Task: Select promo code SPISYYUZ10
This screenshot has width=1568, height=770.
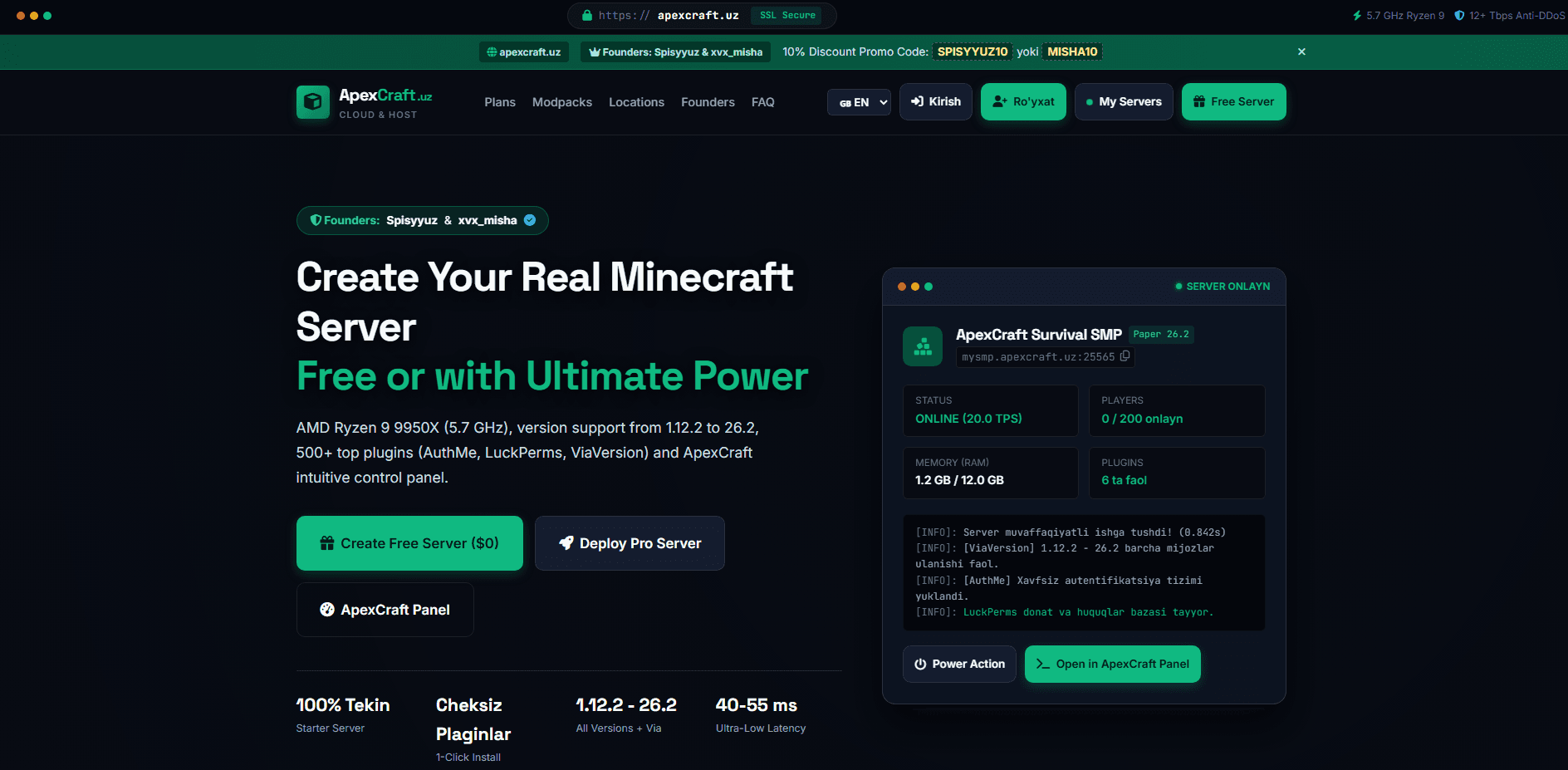Action: click(x=973, y=51)
